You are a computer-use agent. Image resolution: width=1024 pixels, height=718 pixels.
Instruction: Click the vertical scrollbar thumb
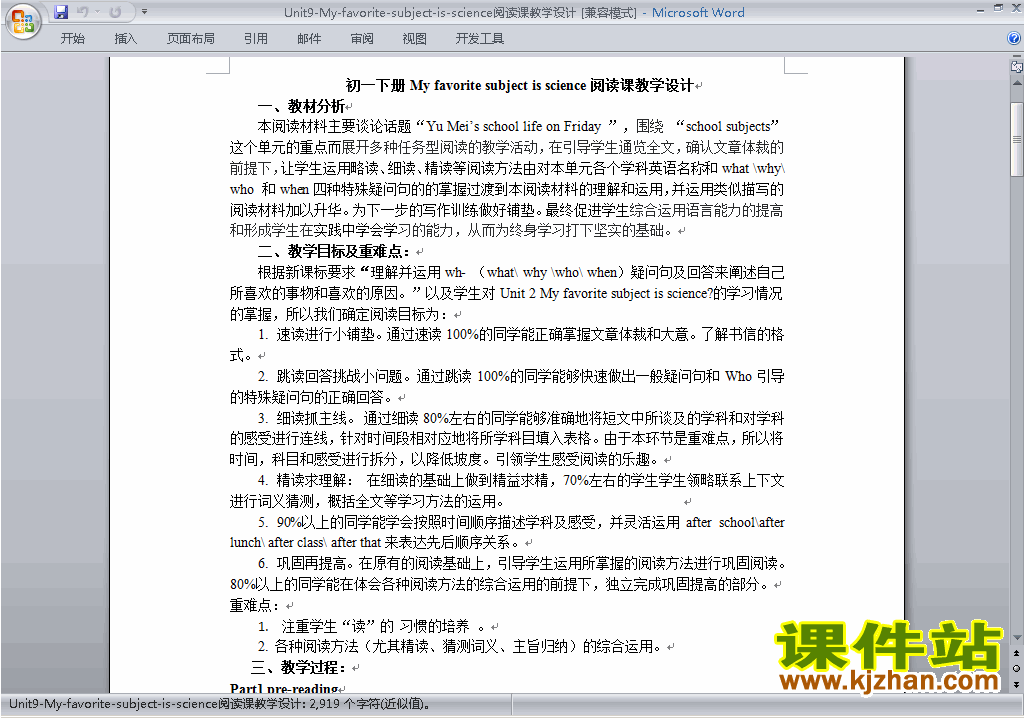click(x=1016, y=139)
